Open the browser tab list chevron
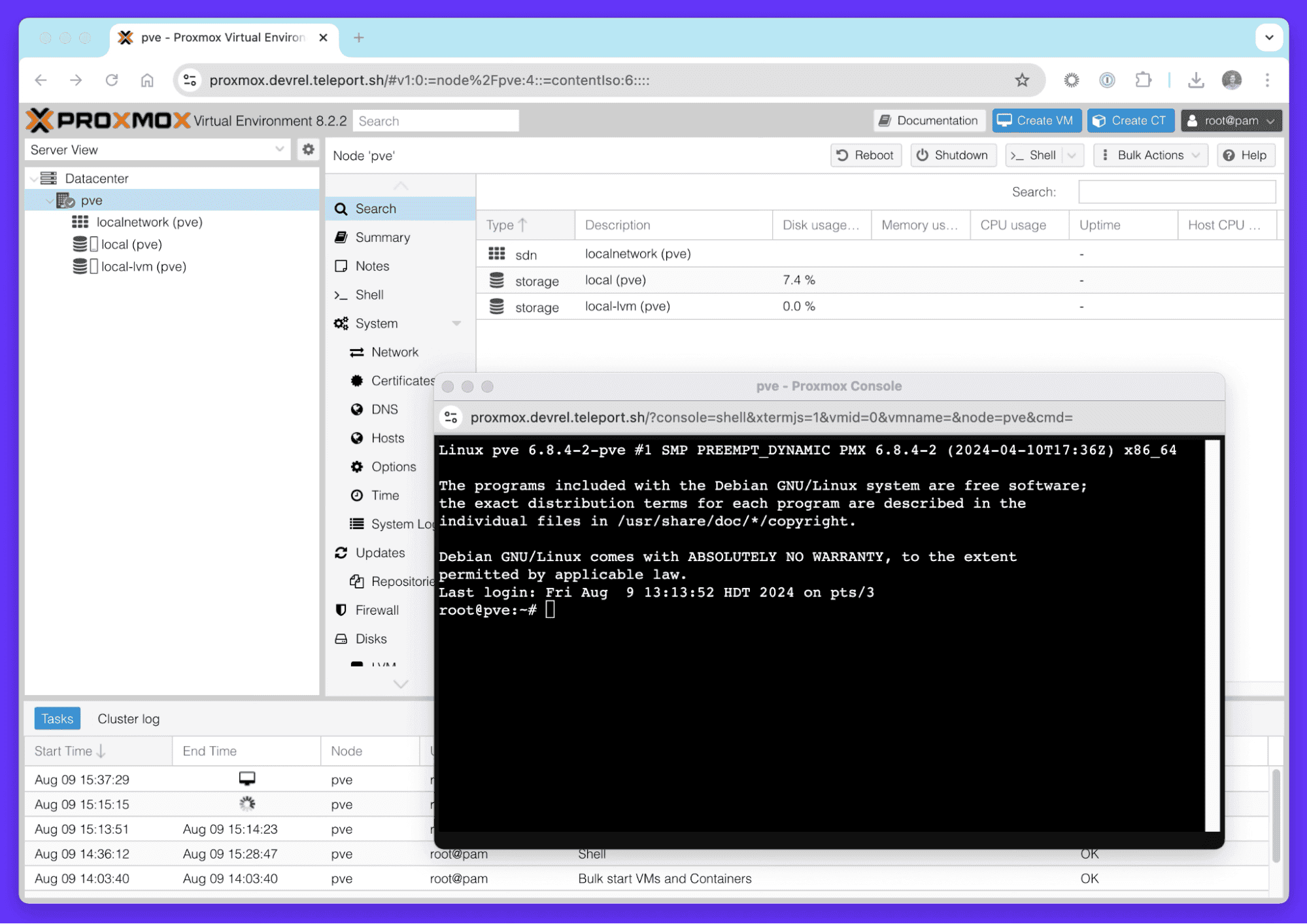The image size is (1307, 924). tap(1268, 37)
